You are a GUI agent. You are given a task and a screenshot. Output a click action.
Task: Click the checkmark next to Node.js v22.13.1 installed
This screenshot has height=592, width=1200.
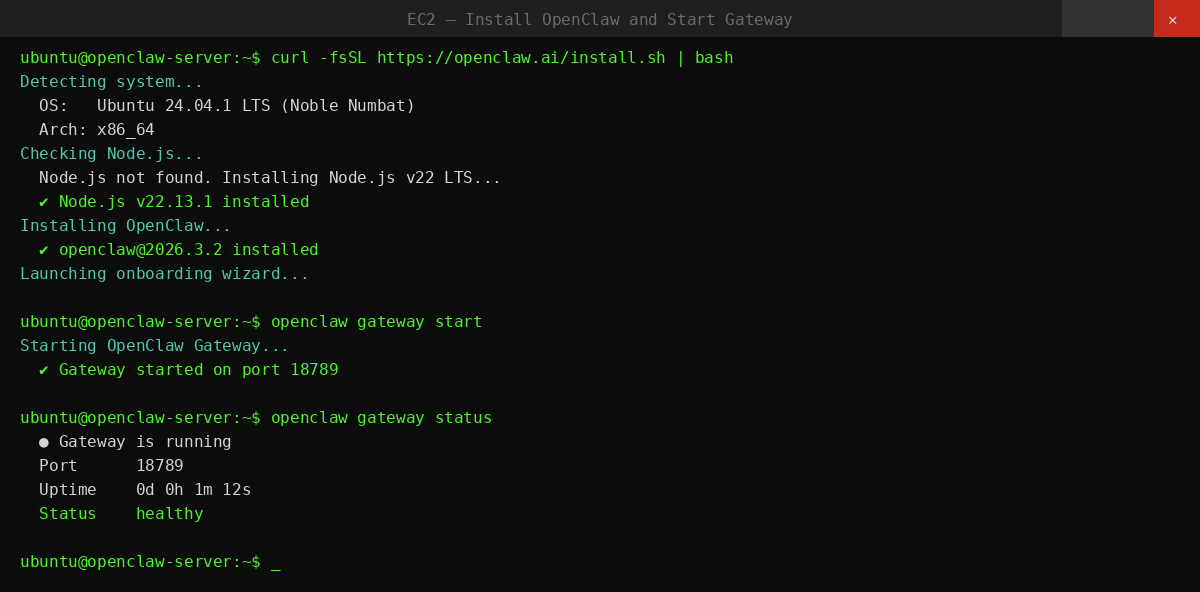click(44, 202)
